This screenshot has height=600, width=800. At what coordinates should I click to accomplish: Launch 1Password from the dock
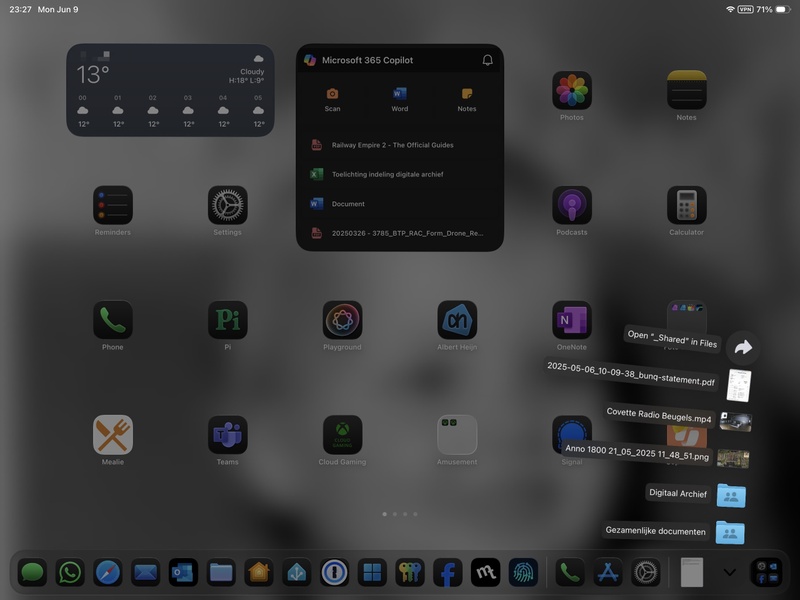tap(334, 572)
